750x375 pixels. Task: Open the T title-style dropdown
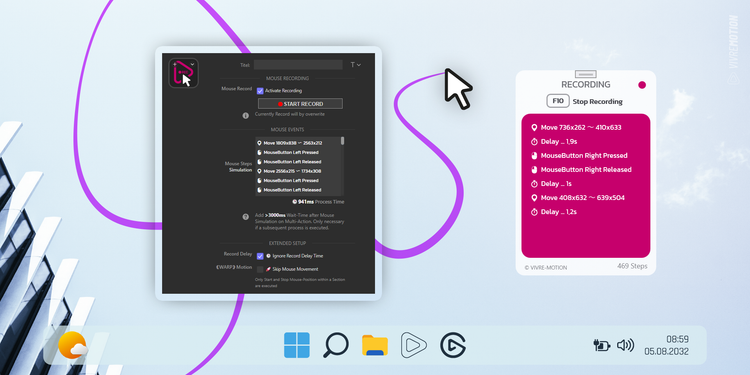(x=355, y=65)
